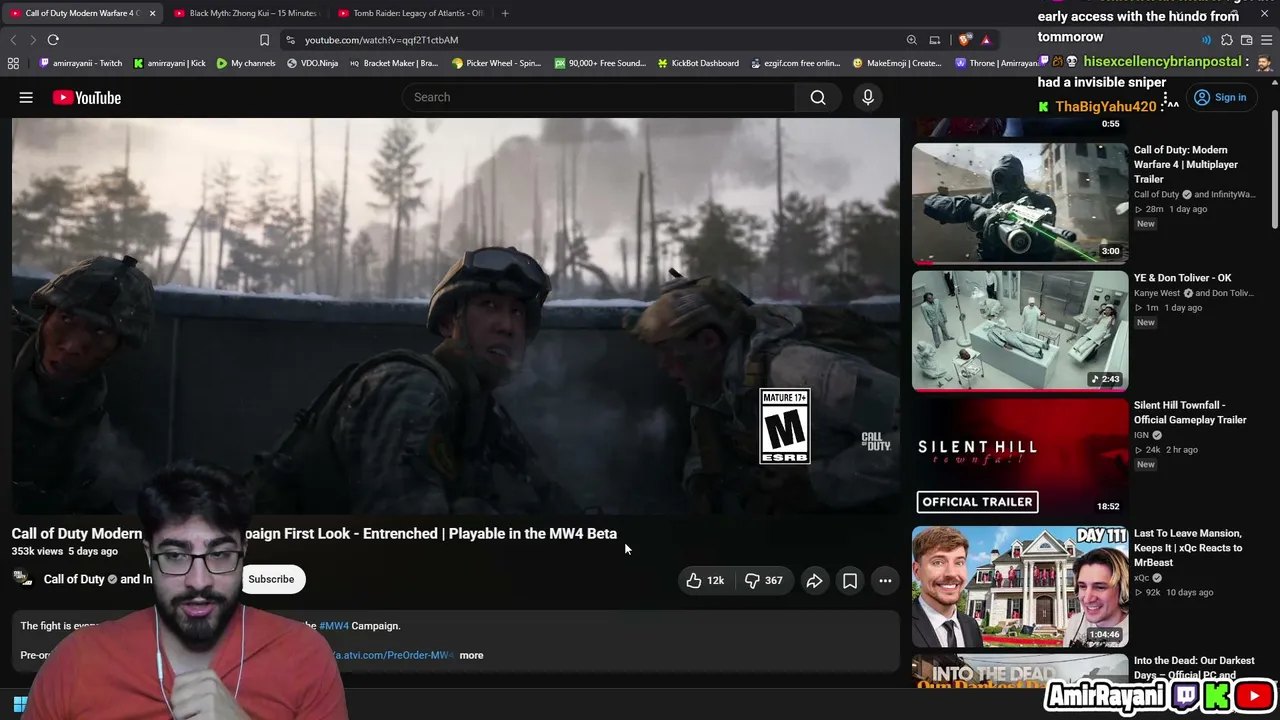Open 'Last To Leave Mansion' video title
The height and width of the screenshot is (720, 1280).
1188,548
